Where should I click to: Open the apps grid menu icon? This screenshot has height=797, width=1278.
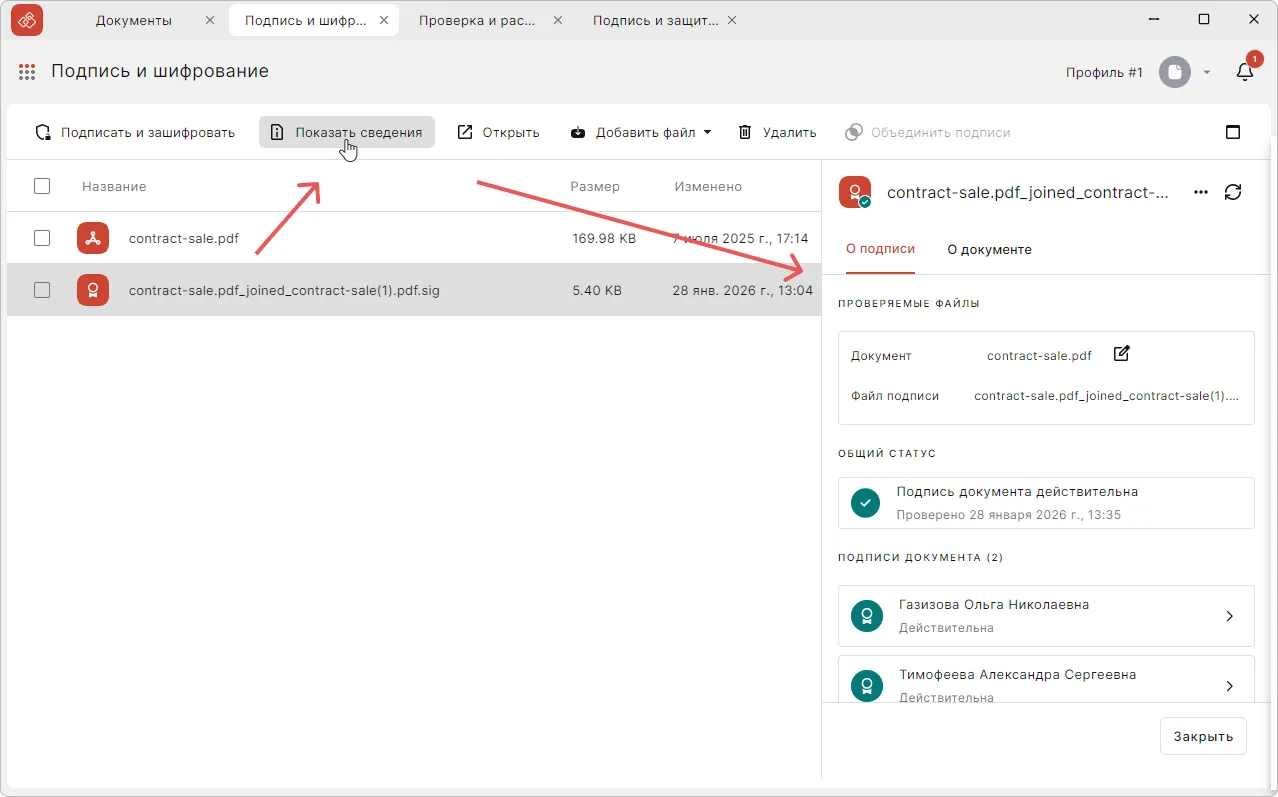pos(28,72)
